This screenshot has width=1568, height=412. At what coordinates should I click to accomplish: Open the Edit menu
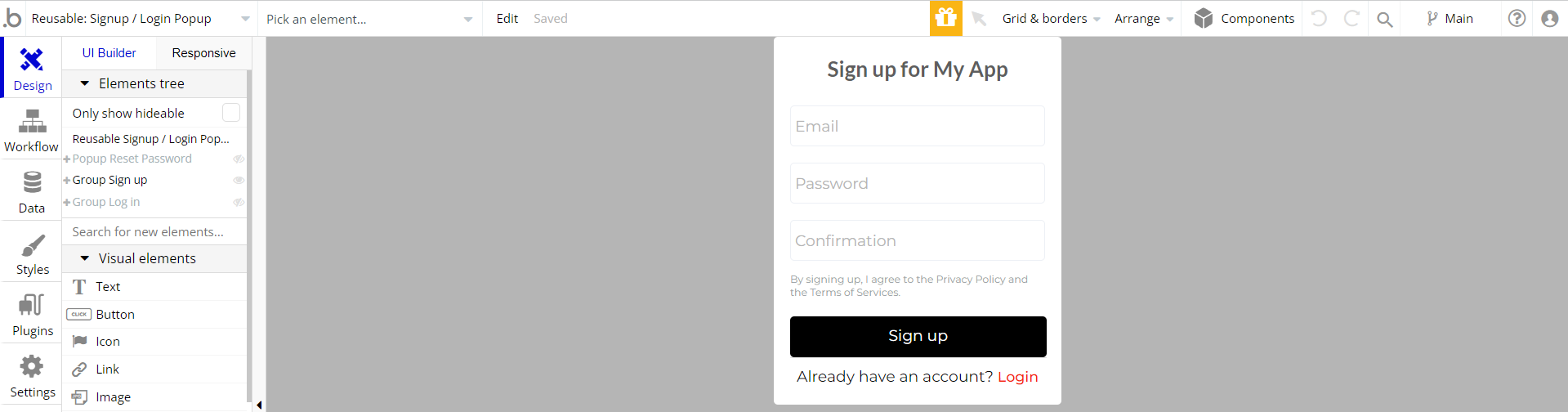pos(507,19)
